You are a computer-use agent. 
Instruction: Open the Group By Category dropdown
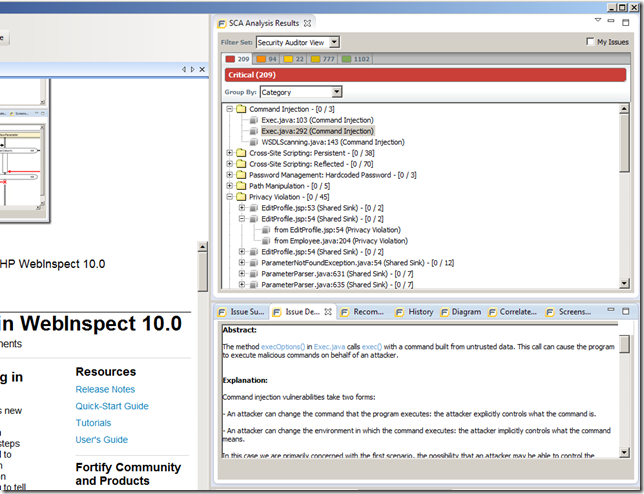pos(337,92)
